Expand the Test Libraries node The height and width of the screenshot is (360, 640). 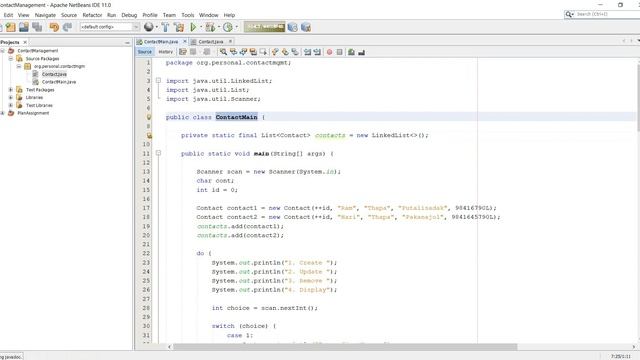click(x=11, y=105)
